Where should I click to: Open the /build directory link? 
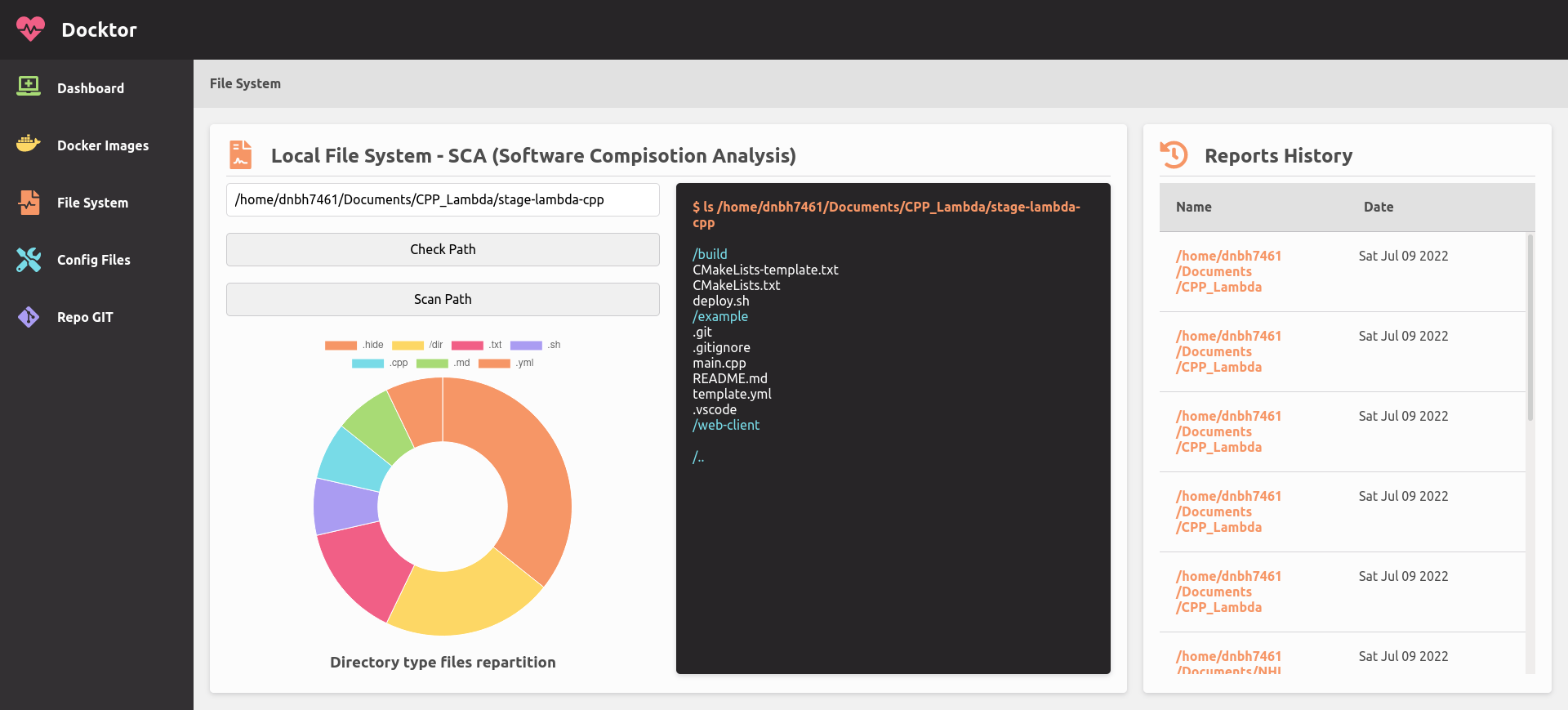pos(710,254)
